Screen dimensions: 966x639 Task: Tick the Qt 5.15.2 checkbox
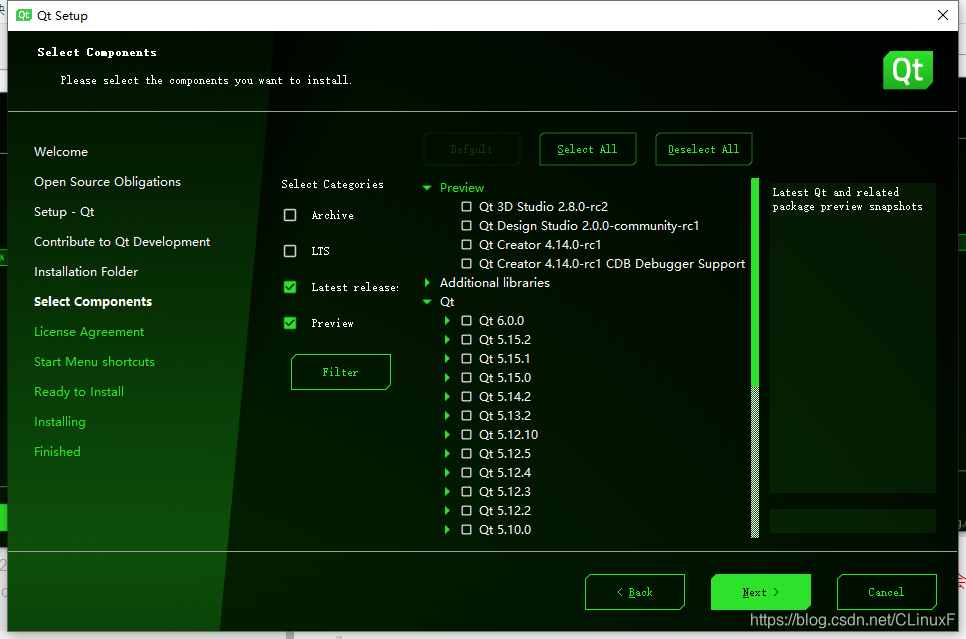[x=466, y=340]
